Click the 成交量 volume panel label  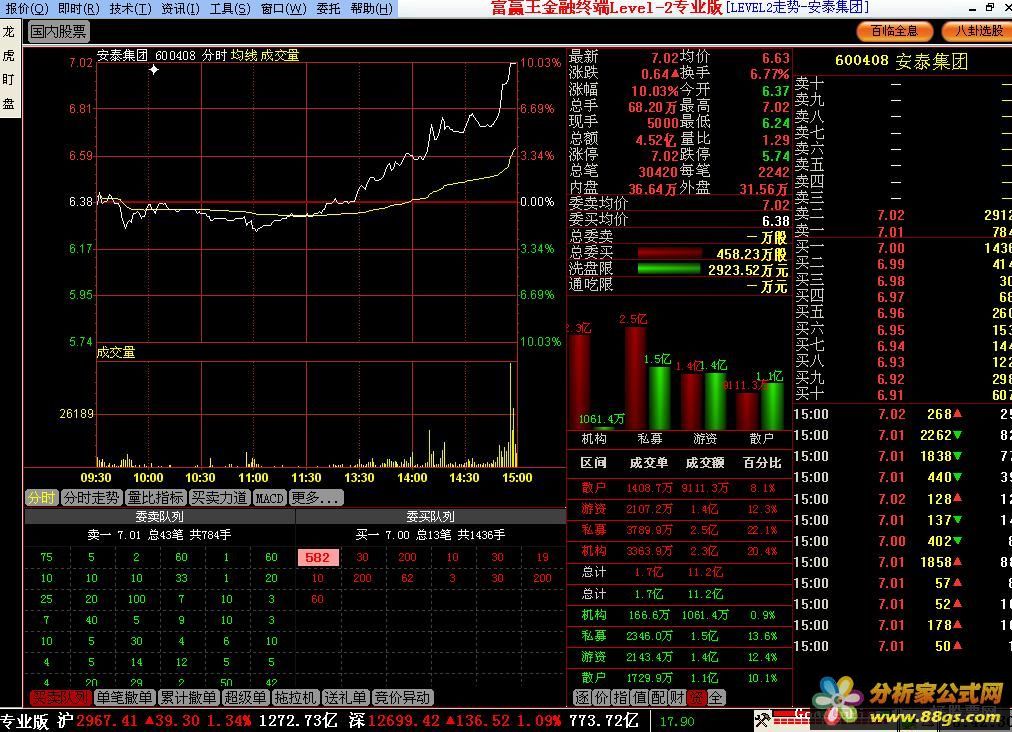coord(116,352)
